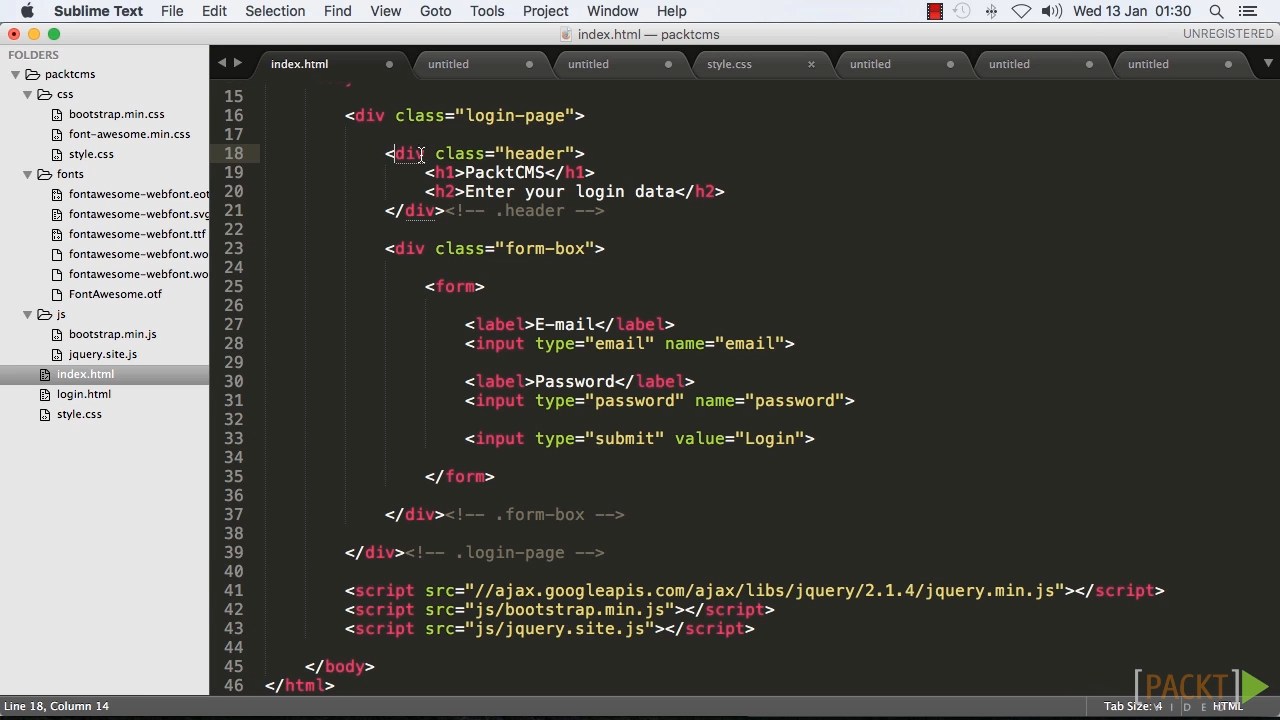The image size is (1280, 720).
Task: Switch to the style.css tab
Action: (729, 64)
